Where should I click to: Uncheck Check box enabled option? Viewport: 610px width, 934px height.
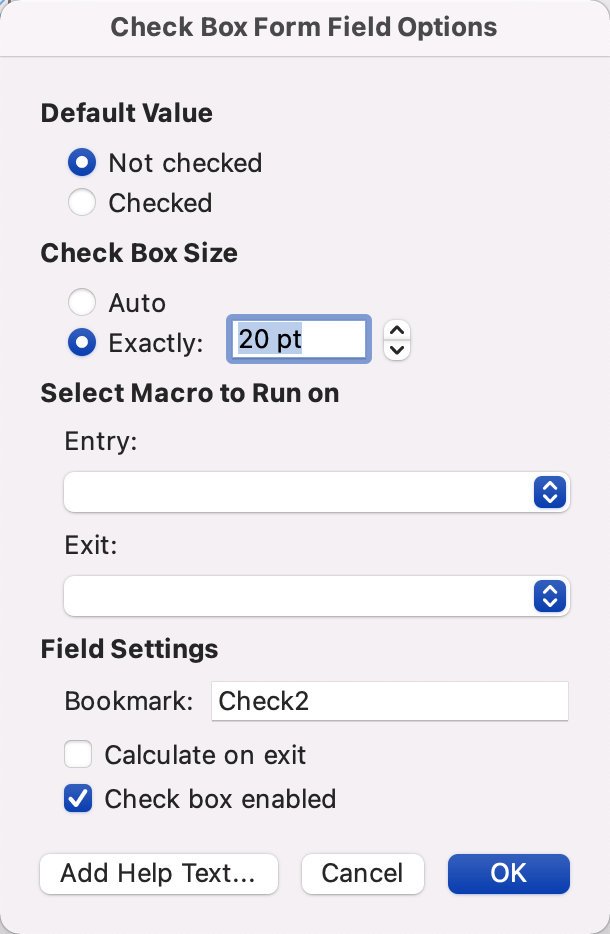(x=78, y=799)
